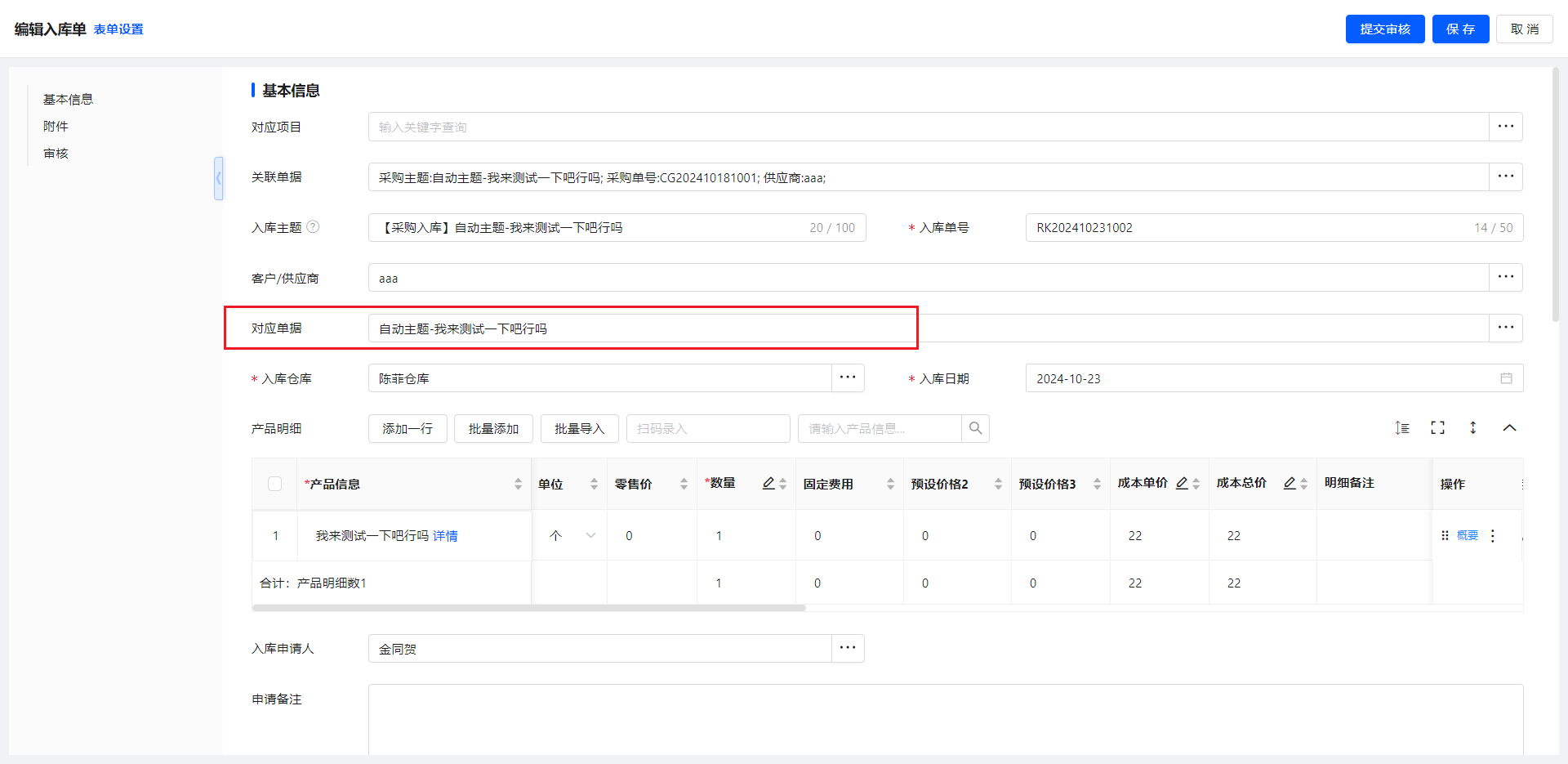Viewport: 1568px width, 764px height.
Task: Click the 批量导入 button
Action: point(580,429)
